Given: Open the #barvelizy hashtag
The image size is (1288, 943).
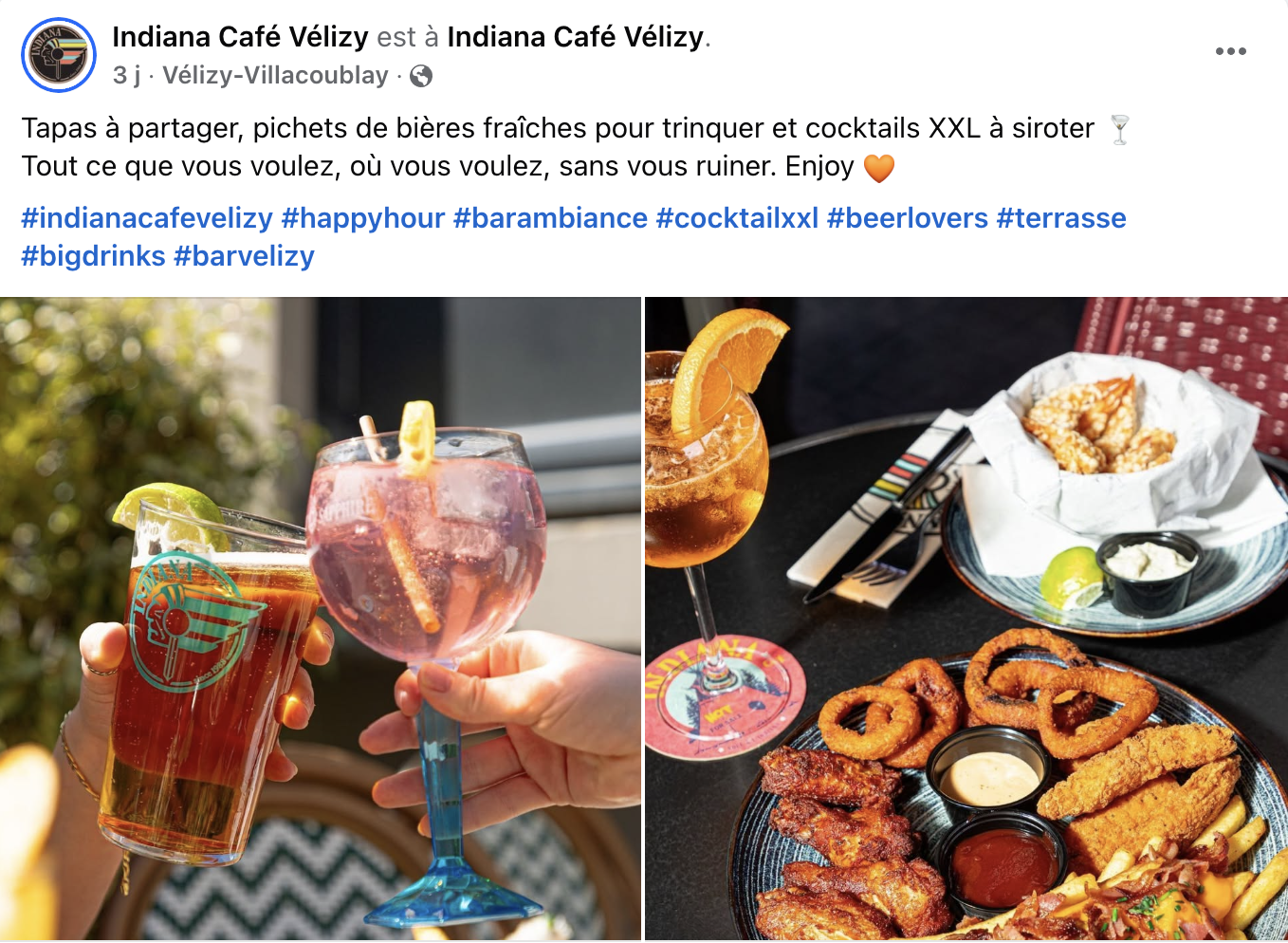Looking at the screenshot, I should (244, 256).
